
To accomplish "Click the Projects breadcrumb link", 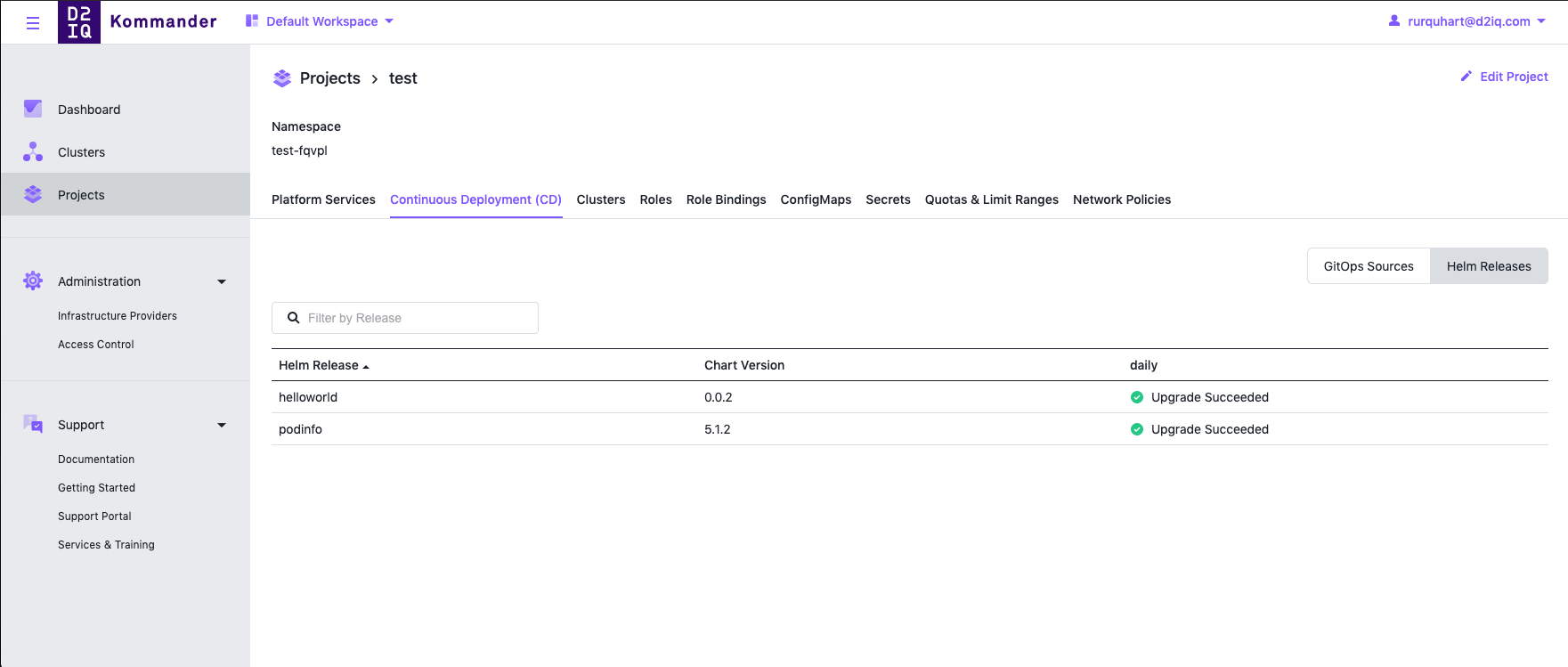I will (x=330, y=78).
